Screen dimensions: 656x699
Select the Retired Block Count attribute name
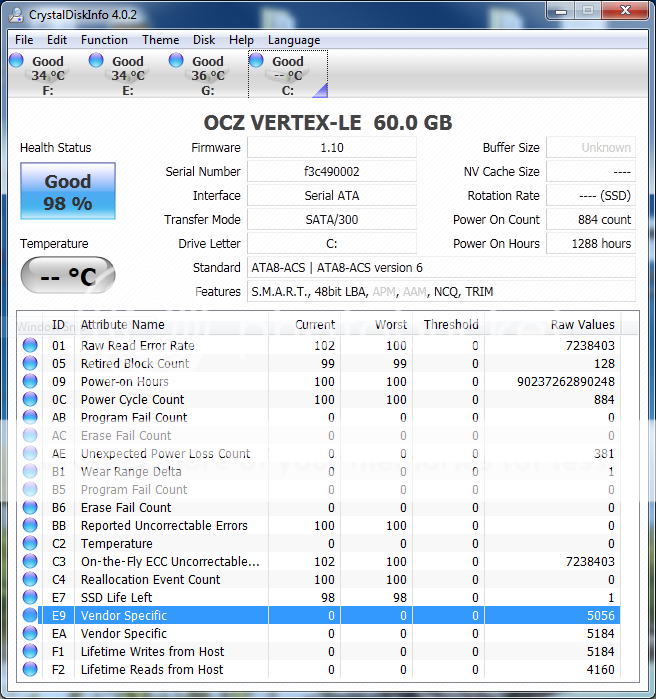tap(135, 363)
